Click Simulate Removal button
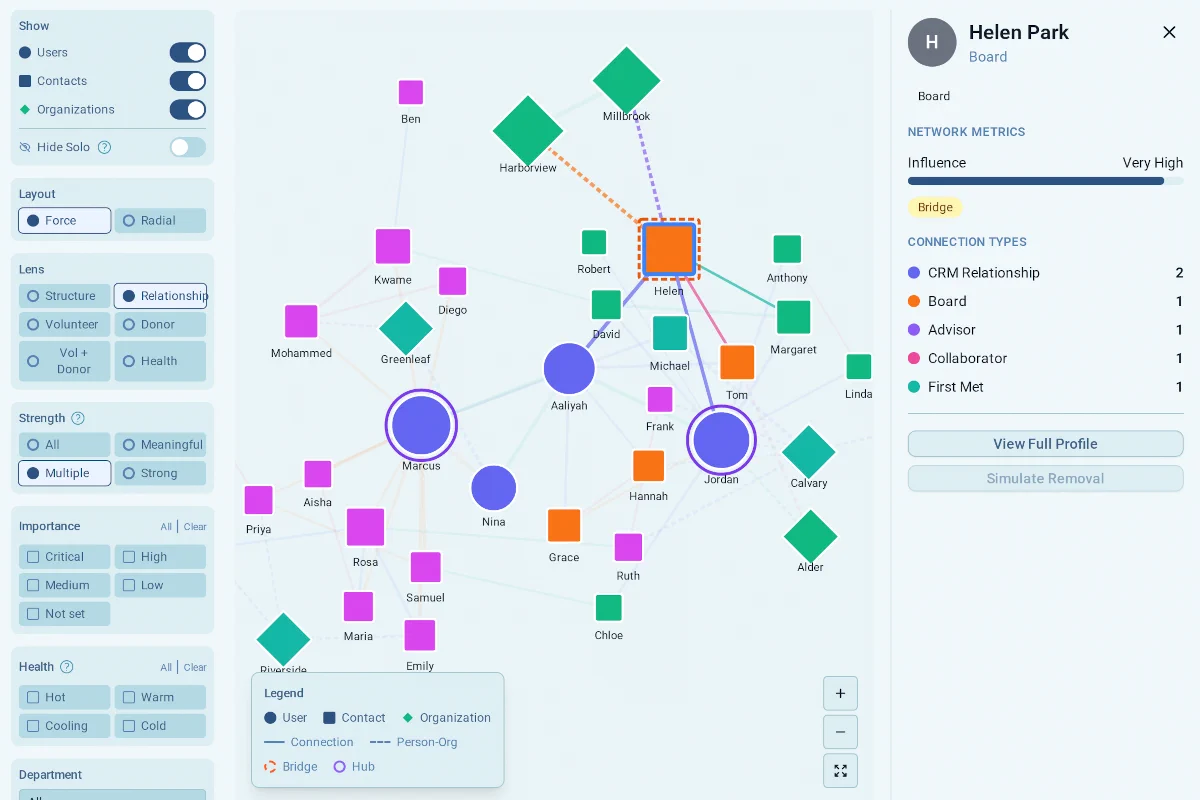 coord(1045,478)
